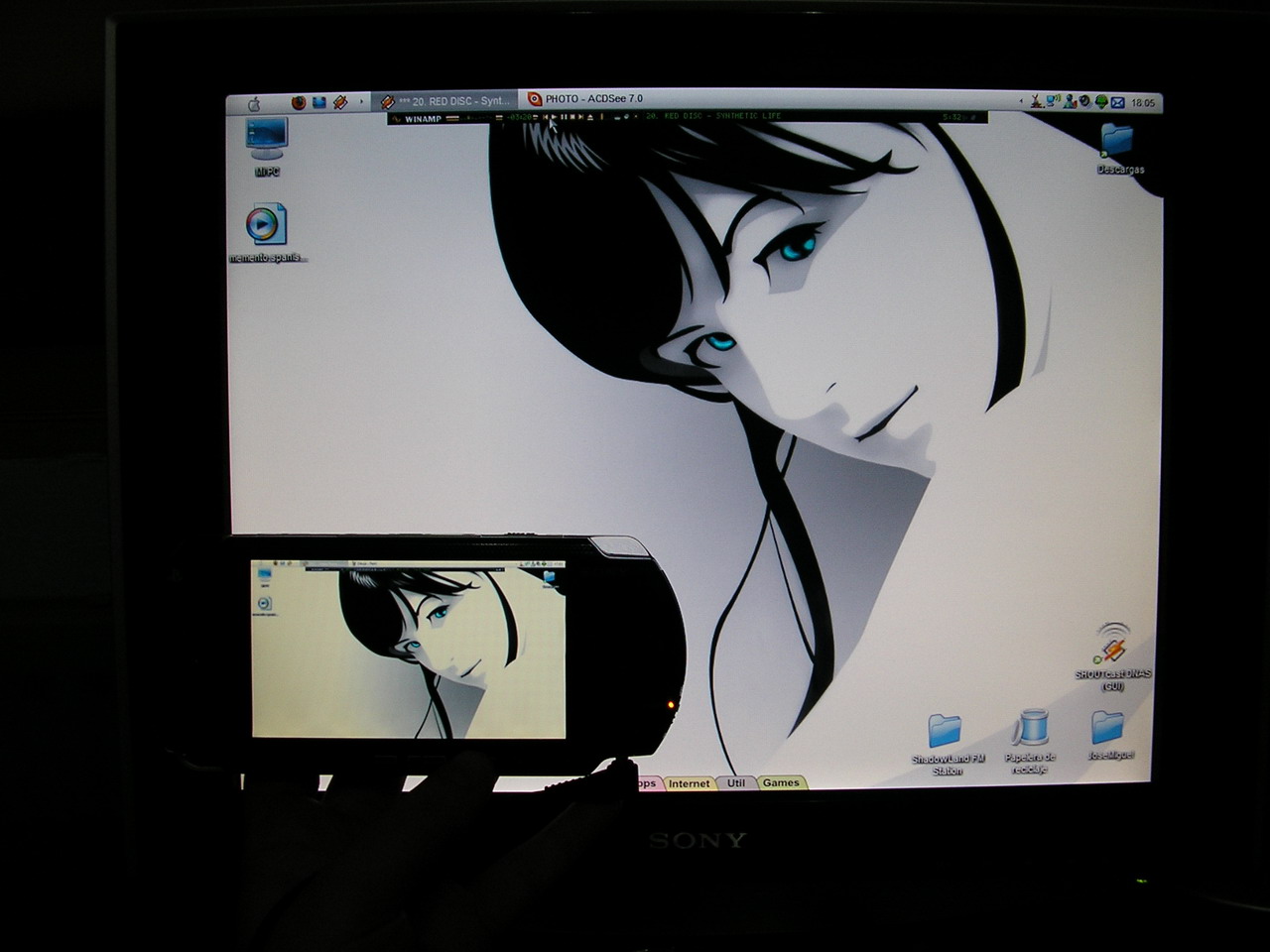Click the Winamp eject button
The height and width of the screenshot is (952, 1270).
[x=590, y=117]
